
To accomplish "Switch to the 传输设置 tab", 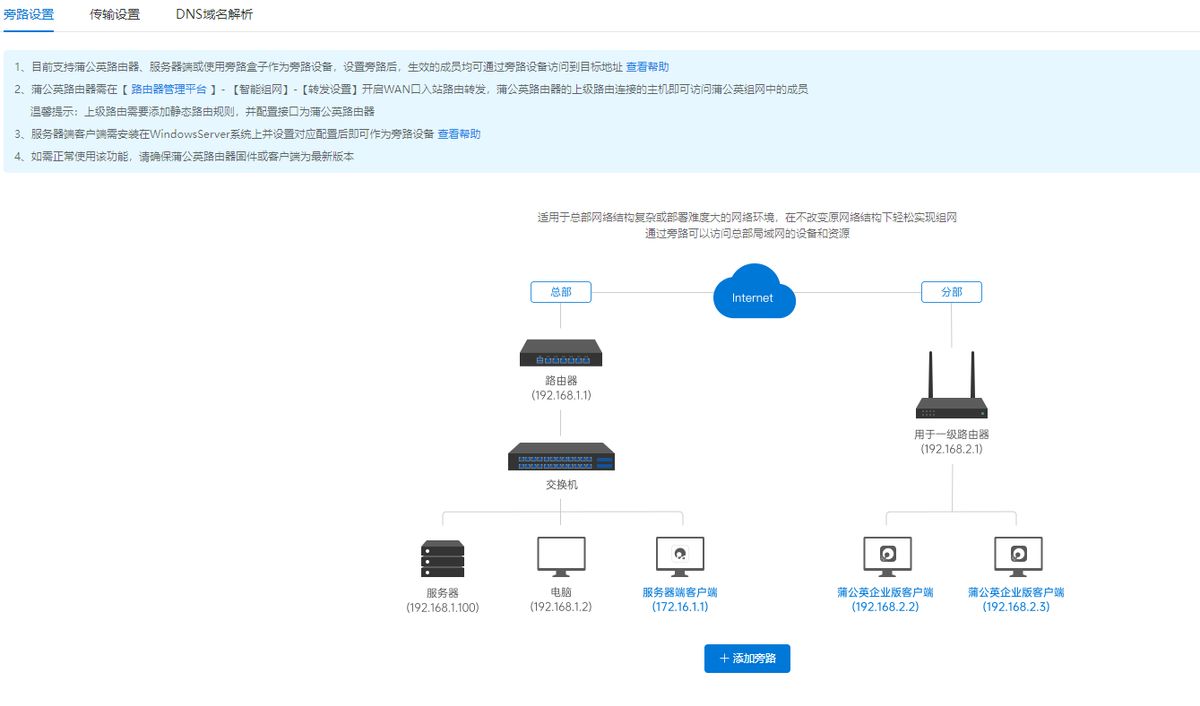I will point(115,15).
